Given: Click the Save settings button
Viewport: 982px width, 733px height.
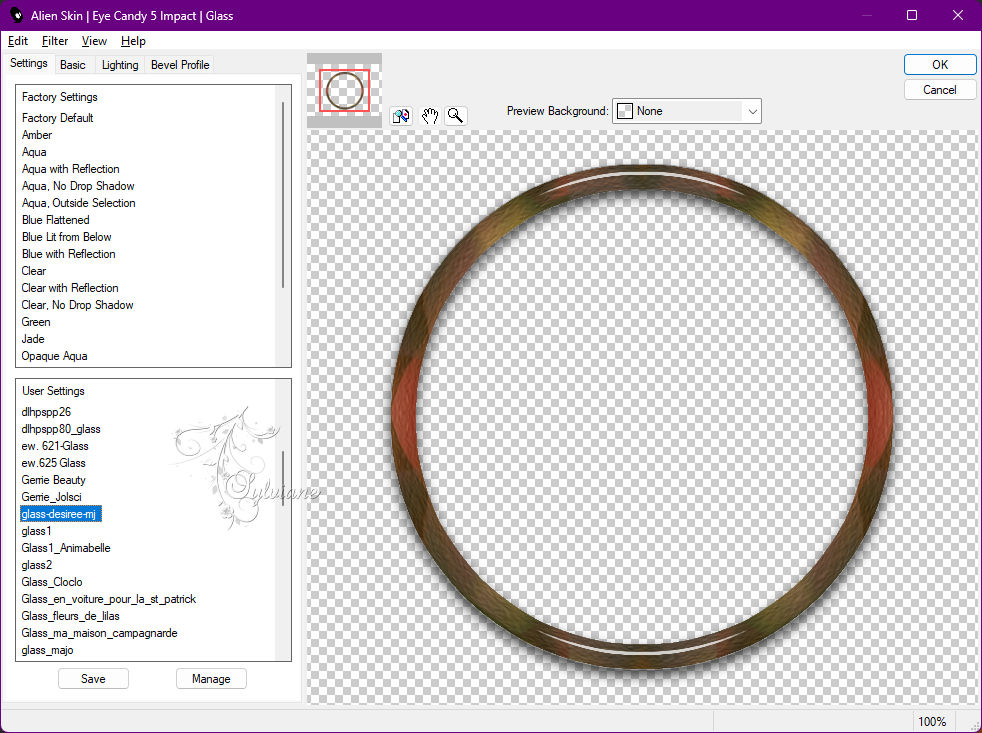Looking at the screenshot, I should tap(93, 678).
